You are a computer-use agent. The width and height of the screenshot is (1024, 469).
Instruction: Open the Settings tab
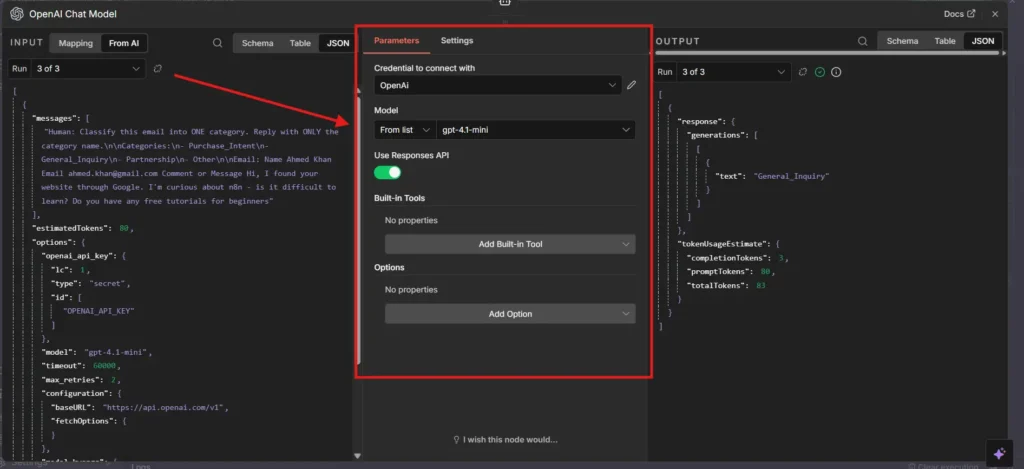pos(457,40)
